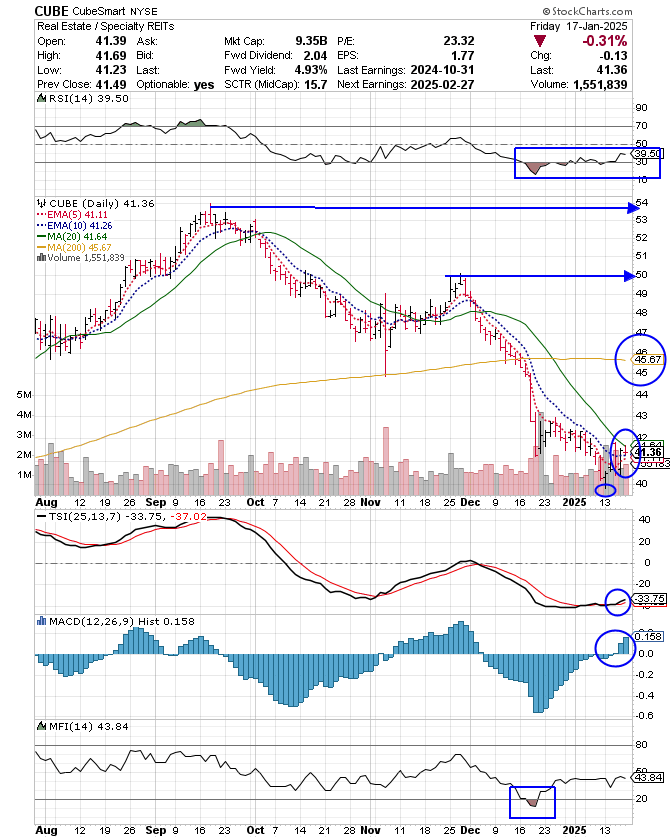The image size is (670, 838).
Task: Click the 'MA(200) 45.67' legend text
Action: click(80, 247)
